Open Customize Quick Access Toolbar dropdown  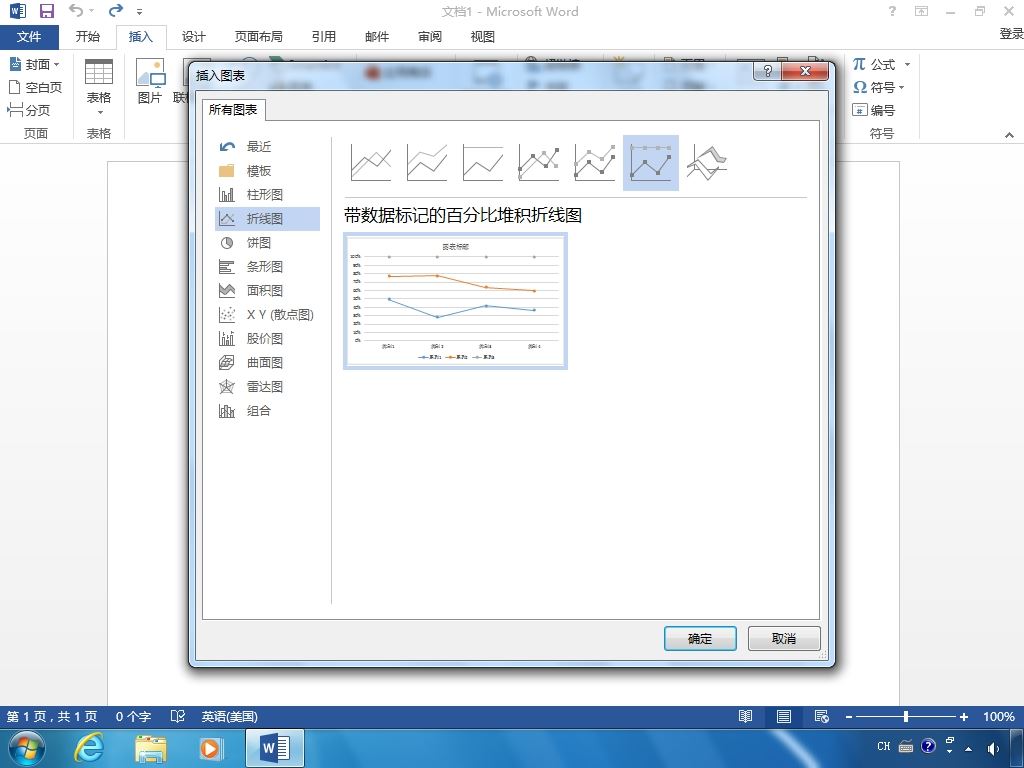pyautogui.click(x=140, y=12)
